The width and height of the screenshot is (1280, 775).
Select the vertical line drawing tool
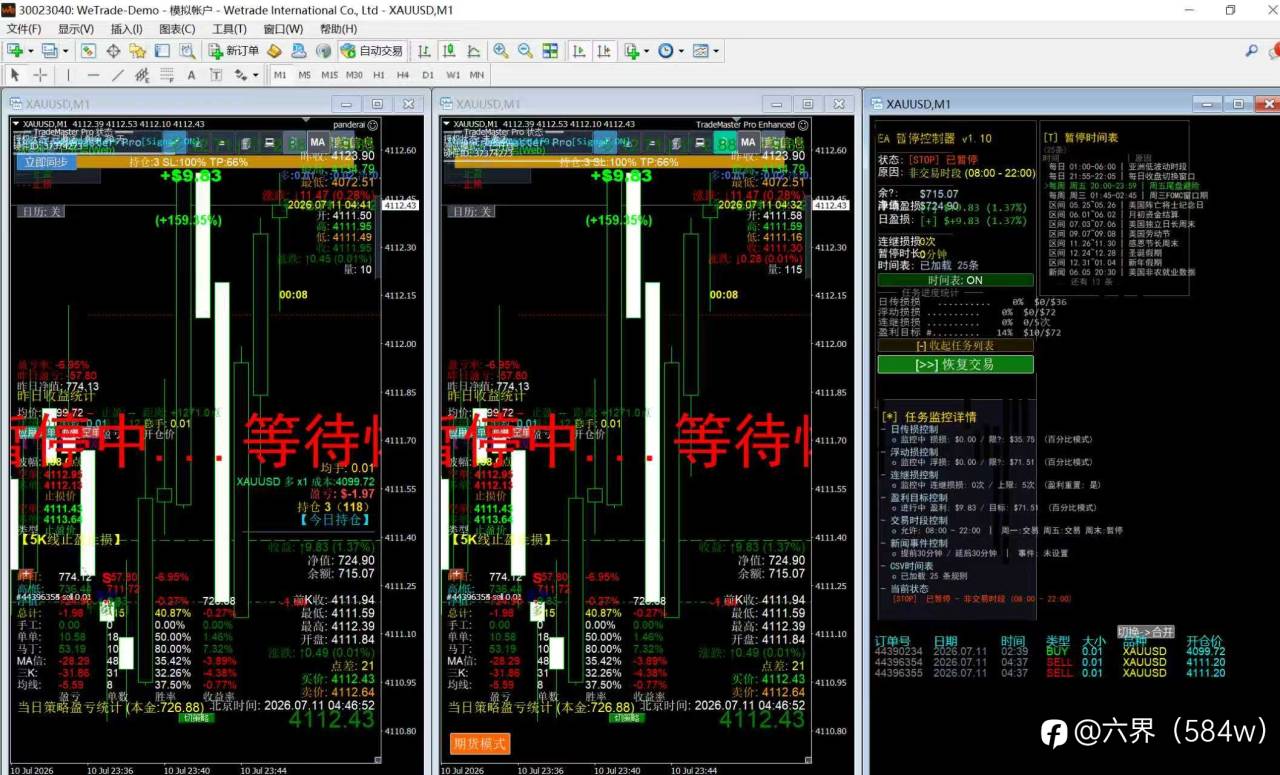pyautogui.click(x=68, y=75)
